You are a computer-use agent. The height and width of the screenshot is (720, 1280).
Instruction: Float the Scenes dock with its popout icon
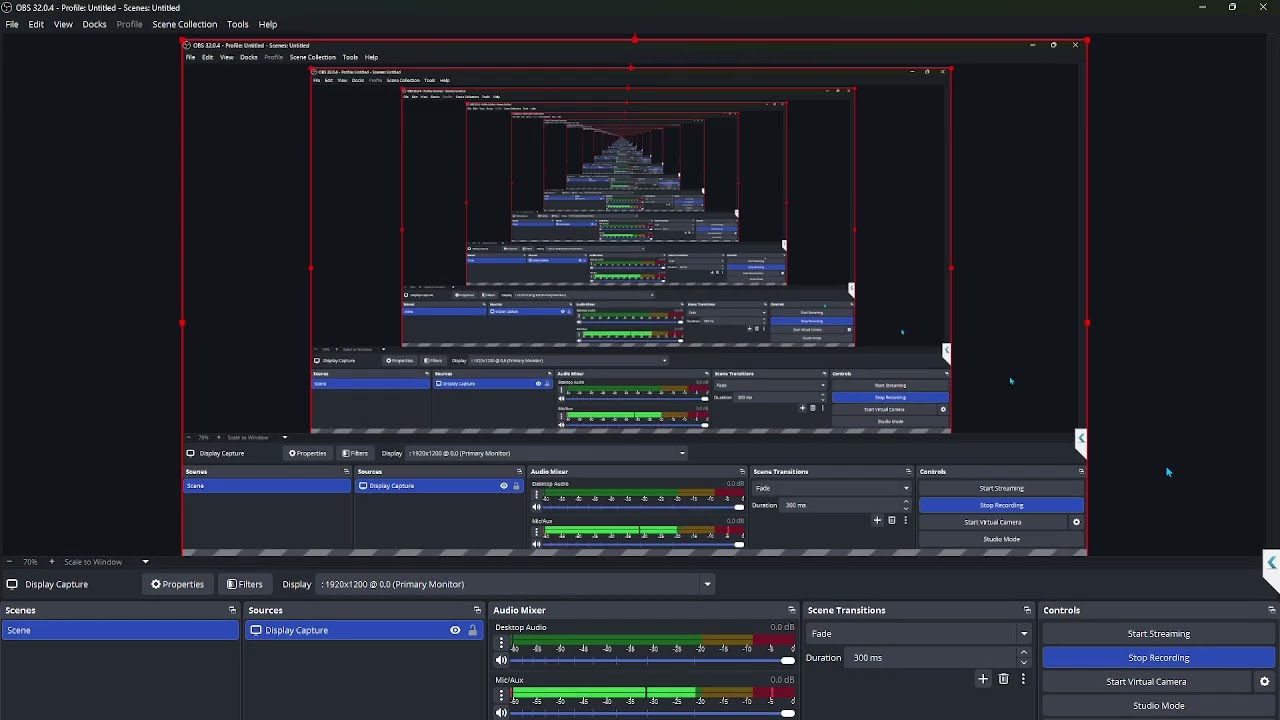pyautogui.click(x=232, y=610)
